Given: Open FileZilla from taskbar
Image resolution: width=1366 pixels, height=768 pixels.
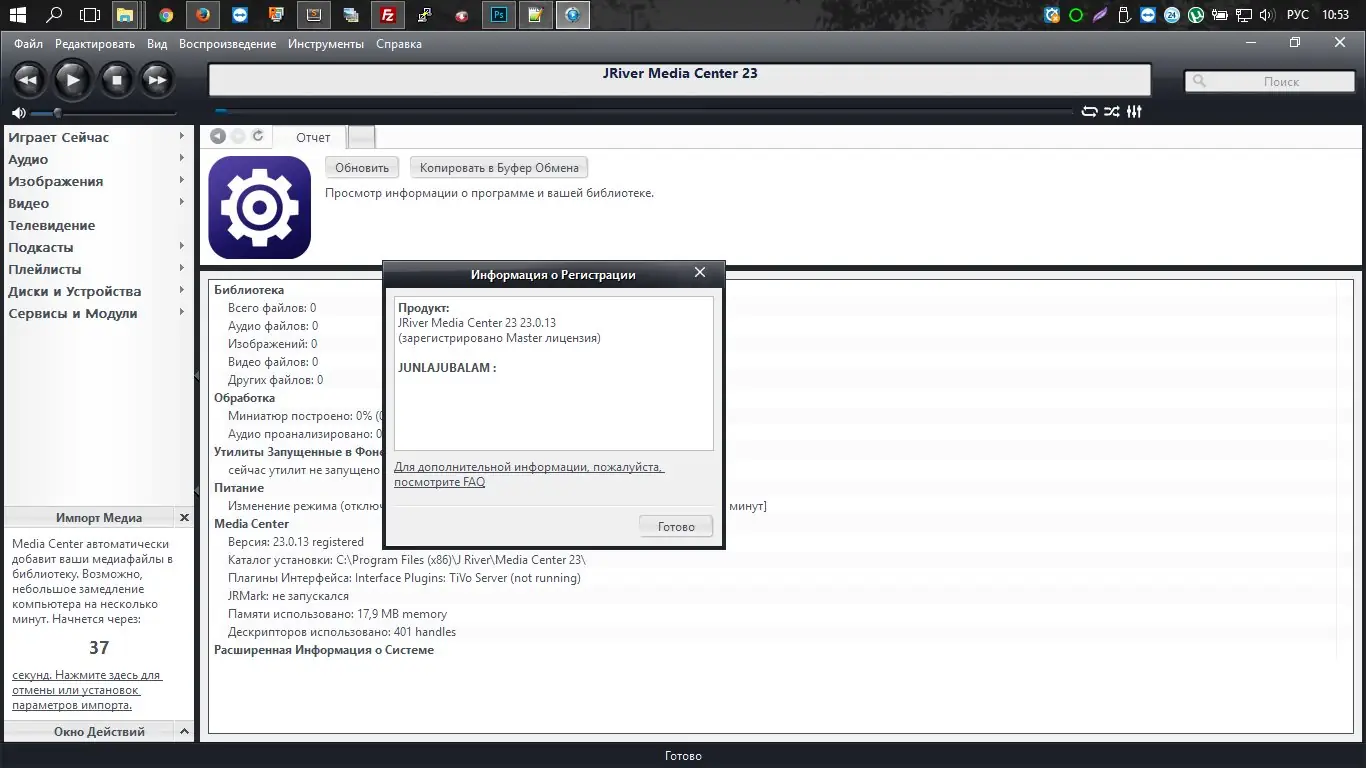Looking at the screenshot, I should click(387, 15).
